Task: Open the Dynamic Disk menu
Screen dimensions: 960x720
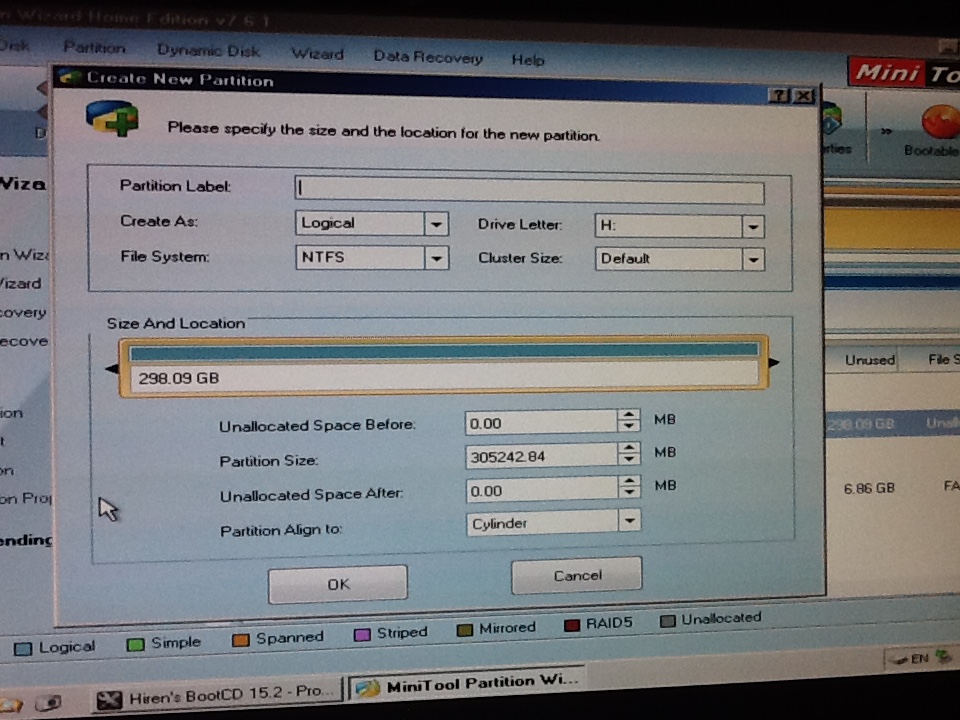Action: (x=208, y=51)
